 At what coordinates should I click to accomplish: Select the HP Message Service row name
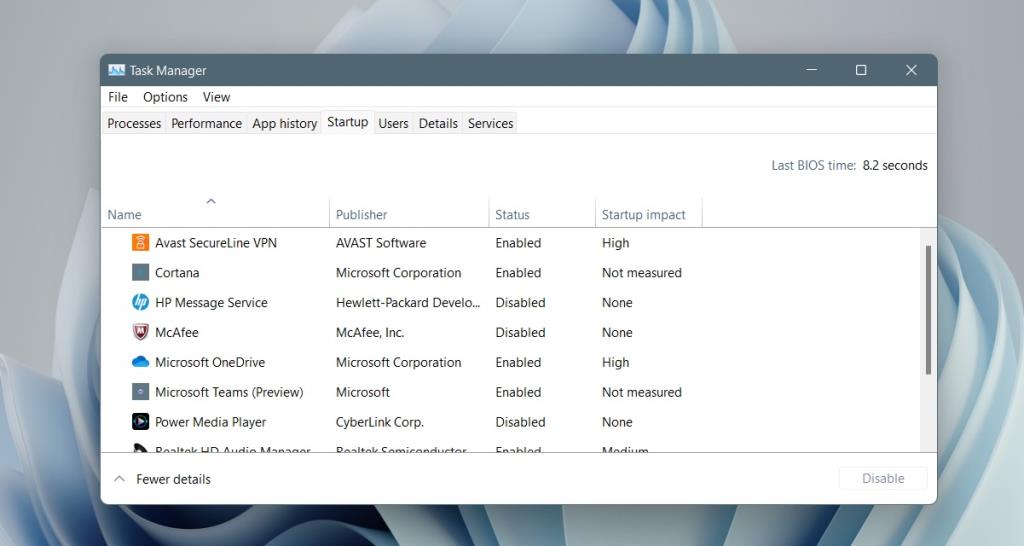(x=211, y=302)
